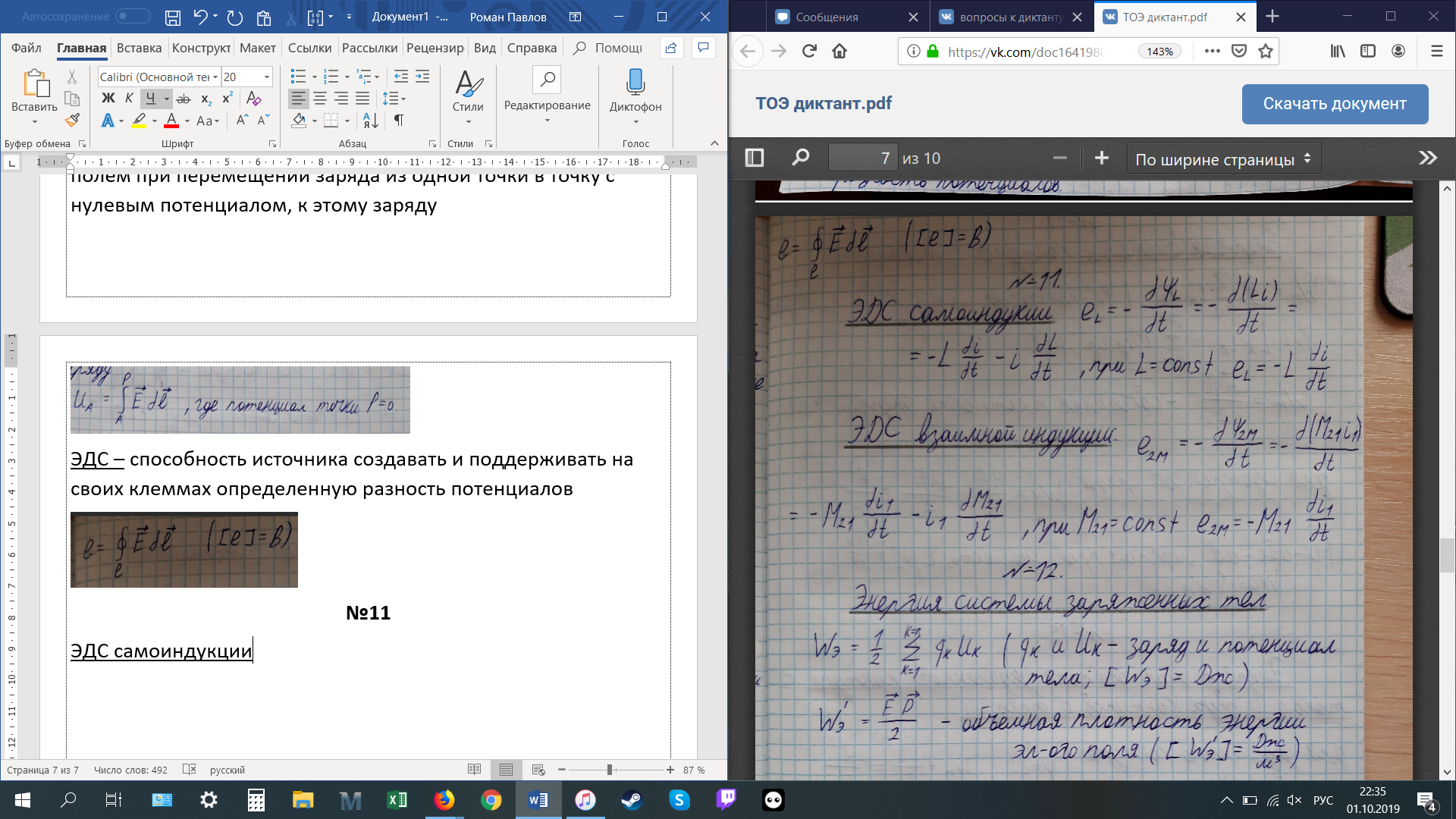Viewport: 1456px width, 819px height.
Task: Toggle italic К formatting
Action: pos(129,99)
